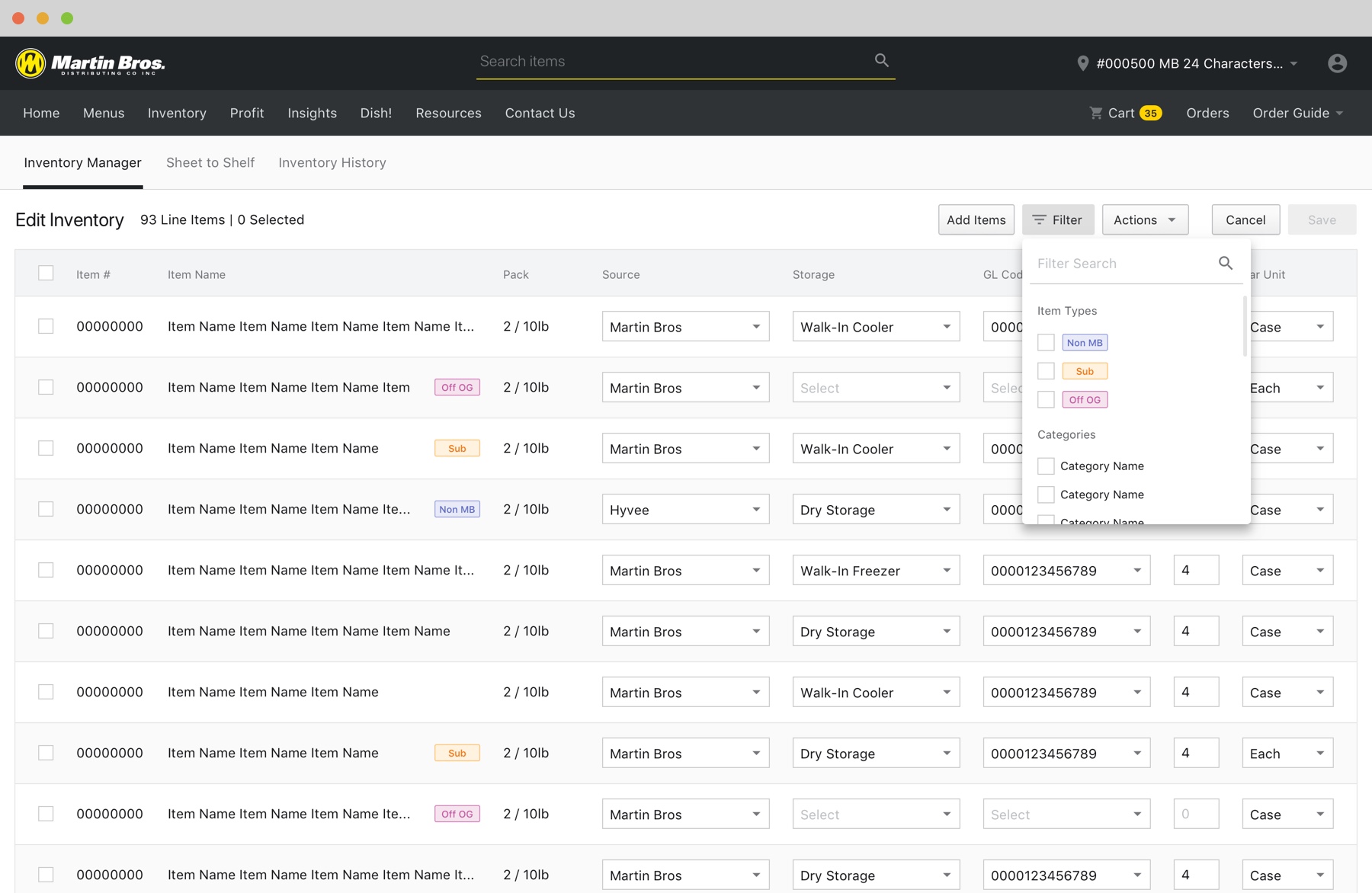
Task: Open the Order Guide dropdown menu
Action: click(x=1297, y=113)
